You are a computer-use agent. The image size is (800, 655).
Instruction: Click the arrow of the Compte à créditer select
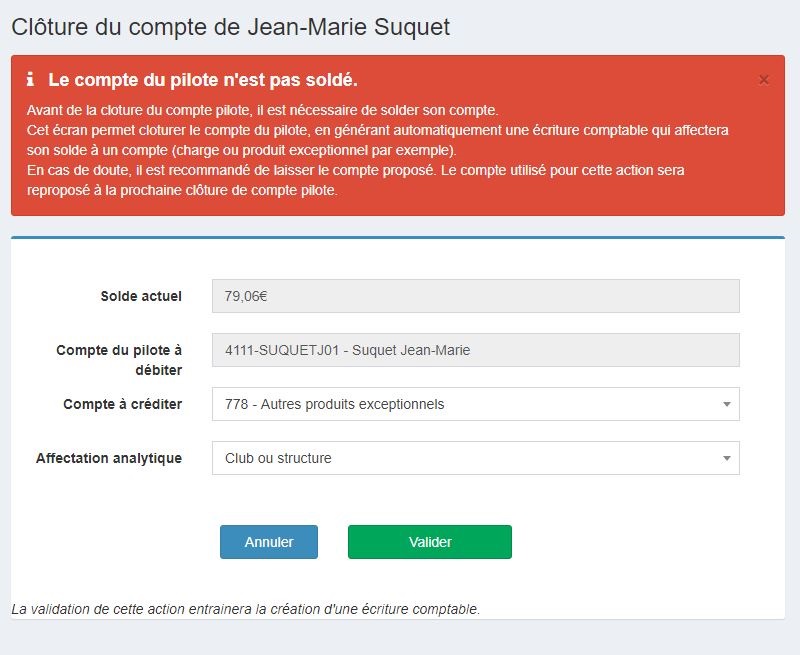click(727, 405)
